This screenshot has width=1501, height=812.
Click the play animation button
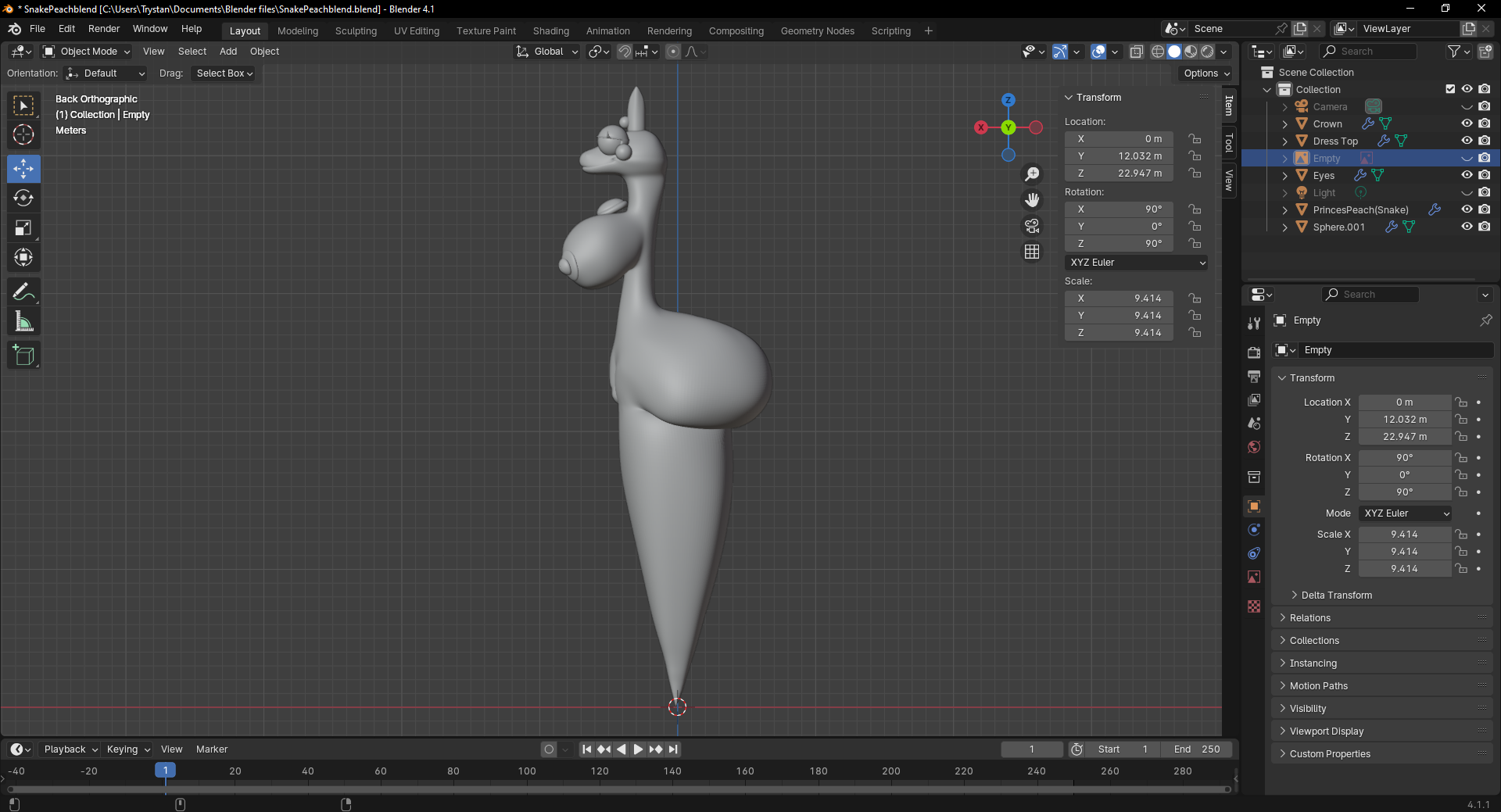[x=638, y=749]
